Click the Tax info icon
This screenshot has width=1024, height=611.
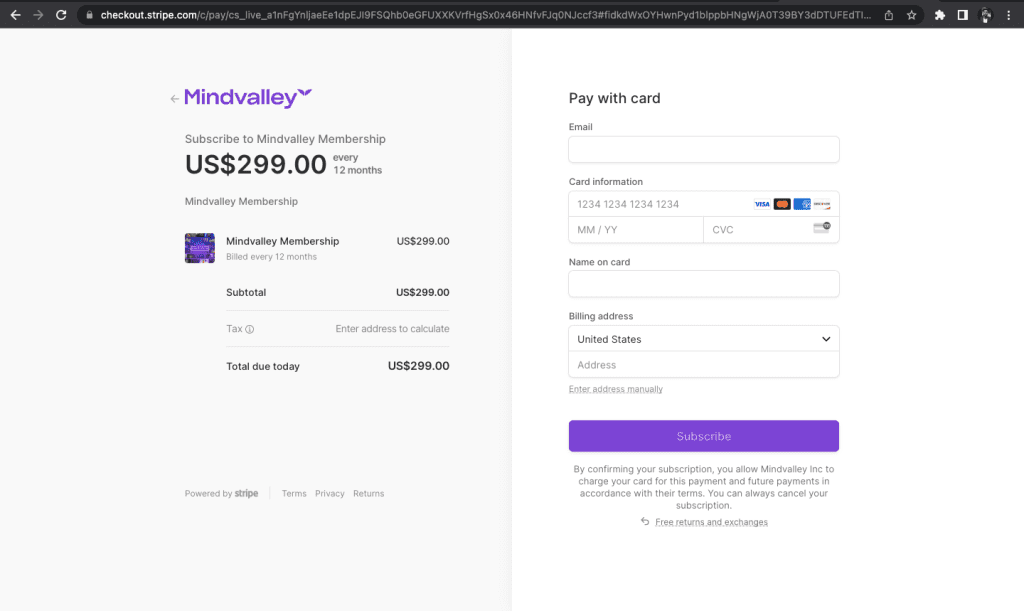click(249, 330)
